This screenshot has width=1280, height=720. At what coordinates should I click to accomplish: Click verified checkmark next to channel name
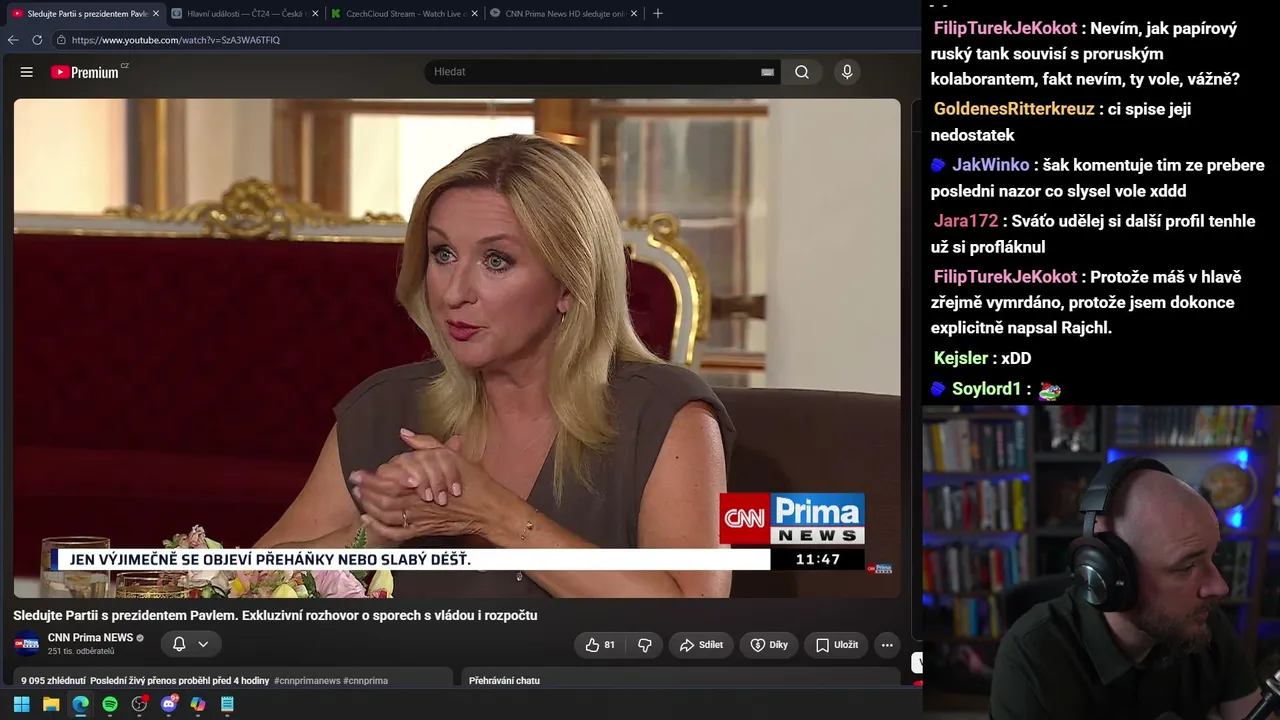[140, 638]
